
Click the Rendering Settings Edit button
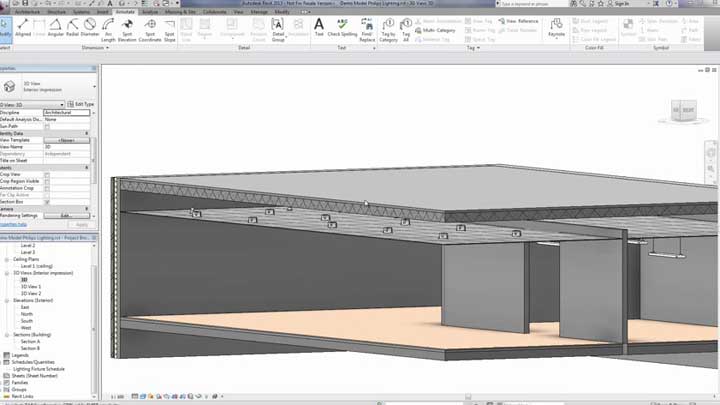coord(67,215)
